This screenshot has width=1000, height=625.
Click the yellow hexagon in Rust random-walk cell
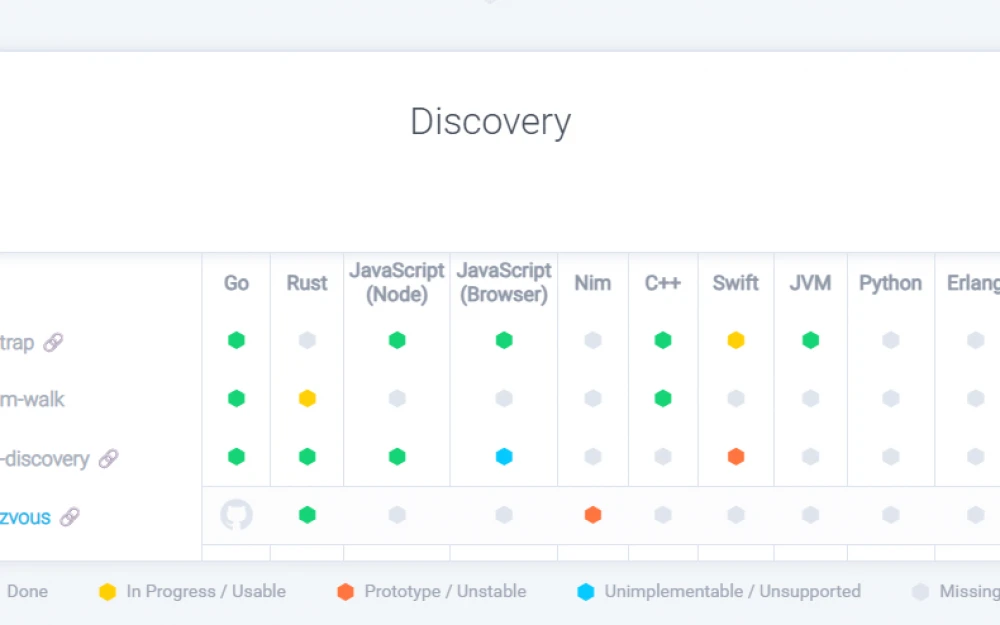tap(307, 399)
